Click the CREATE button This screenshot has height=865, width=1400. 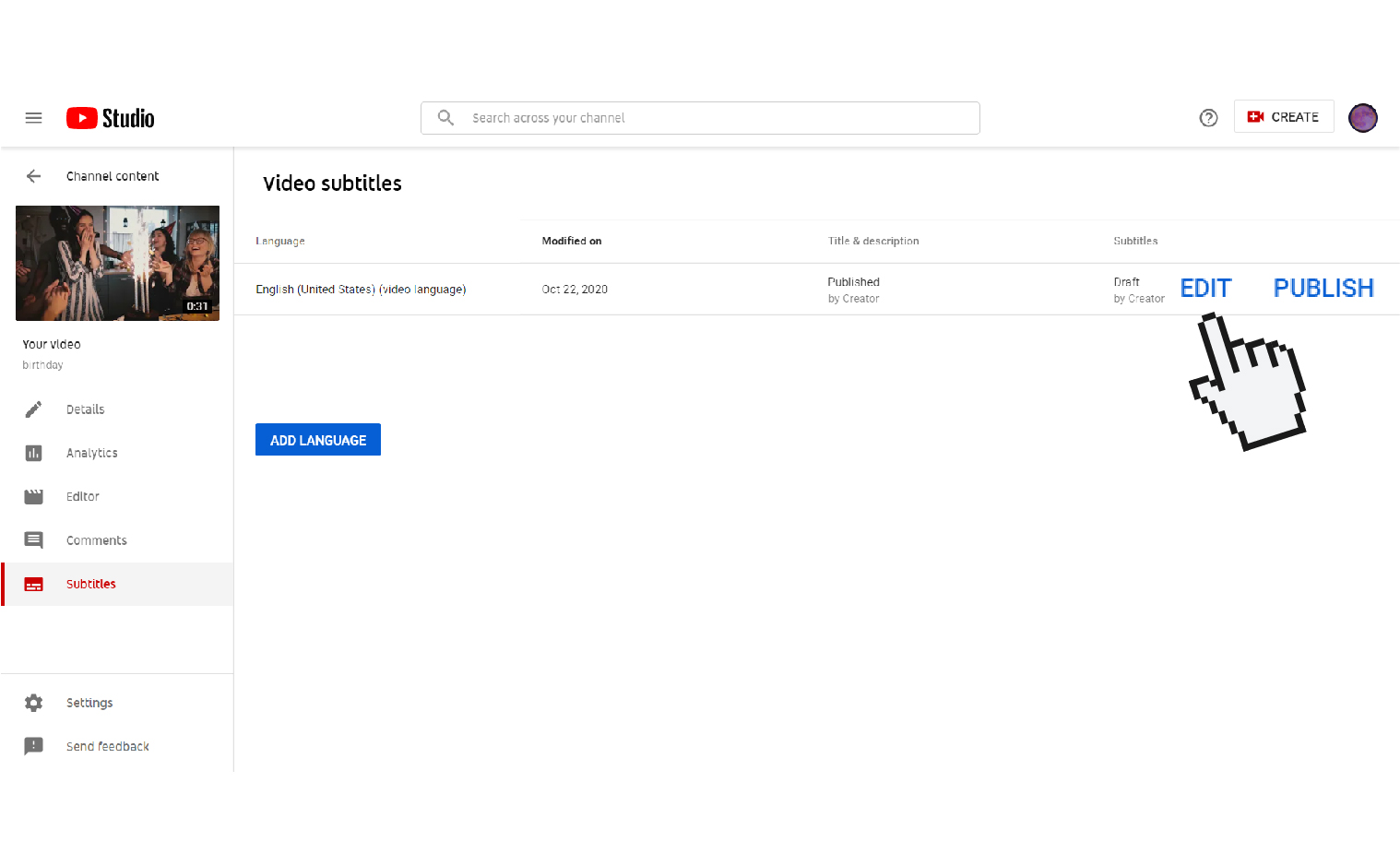coord(1284,117)
